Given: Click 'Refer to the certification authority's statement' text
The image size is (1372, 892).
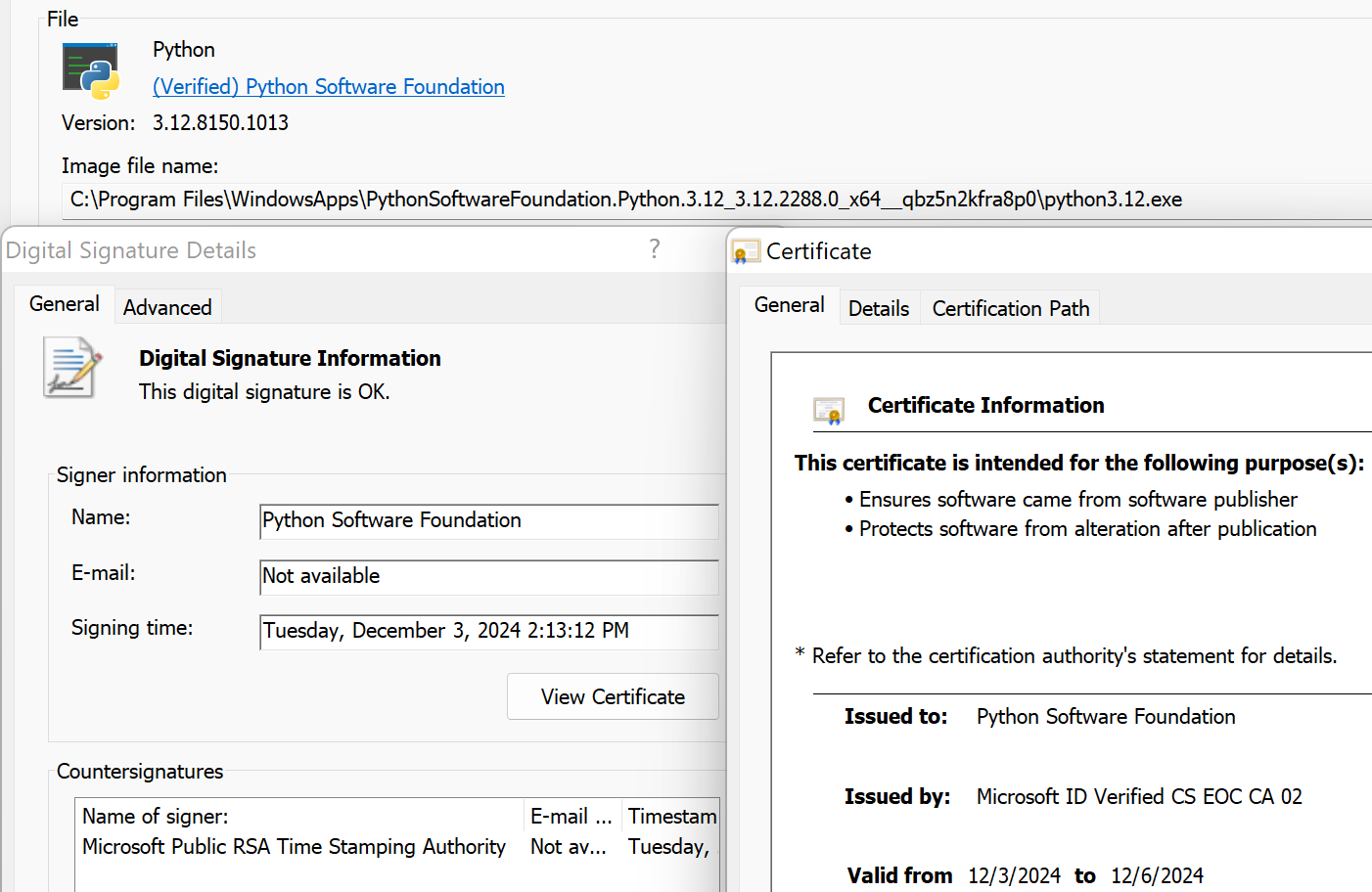Looking at the screenshot, I should (x=1075, y=656).
